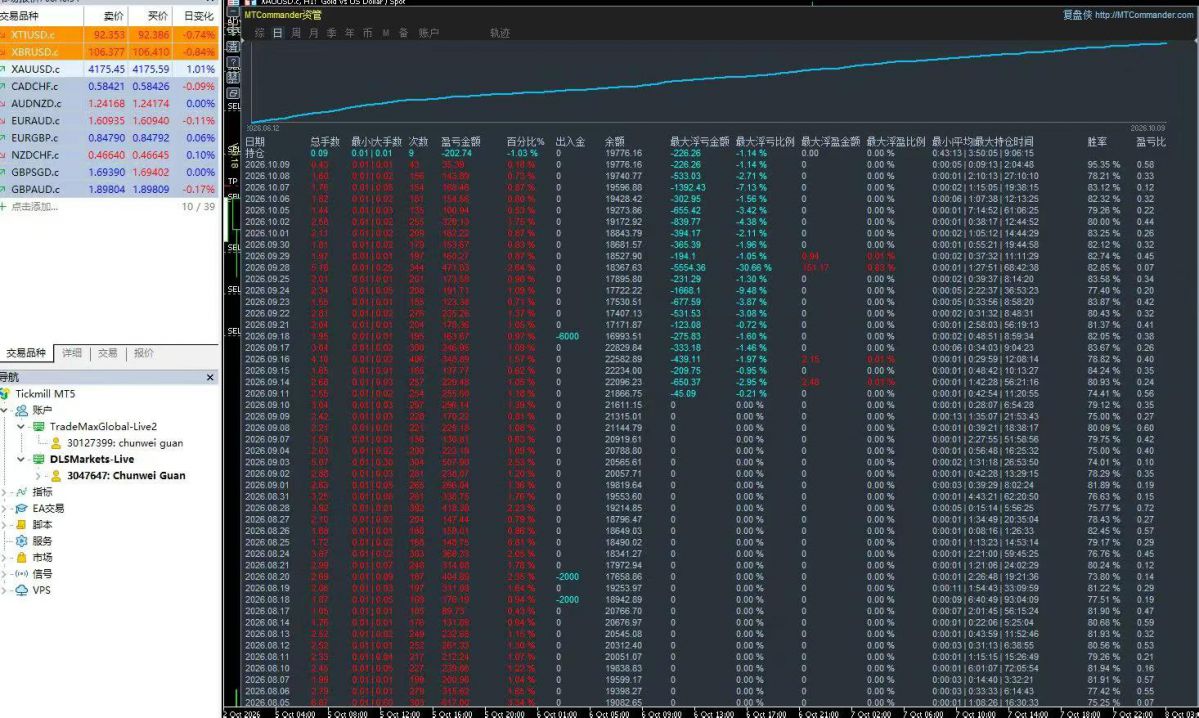Click the Tickmill MT5 logo icon
The width and height of the screenshot is (1199, 718).
(x=5, y=394)
